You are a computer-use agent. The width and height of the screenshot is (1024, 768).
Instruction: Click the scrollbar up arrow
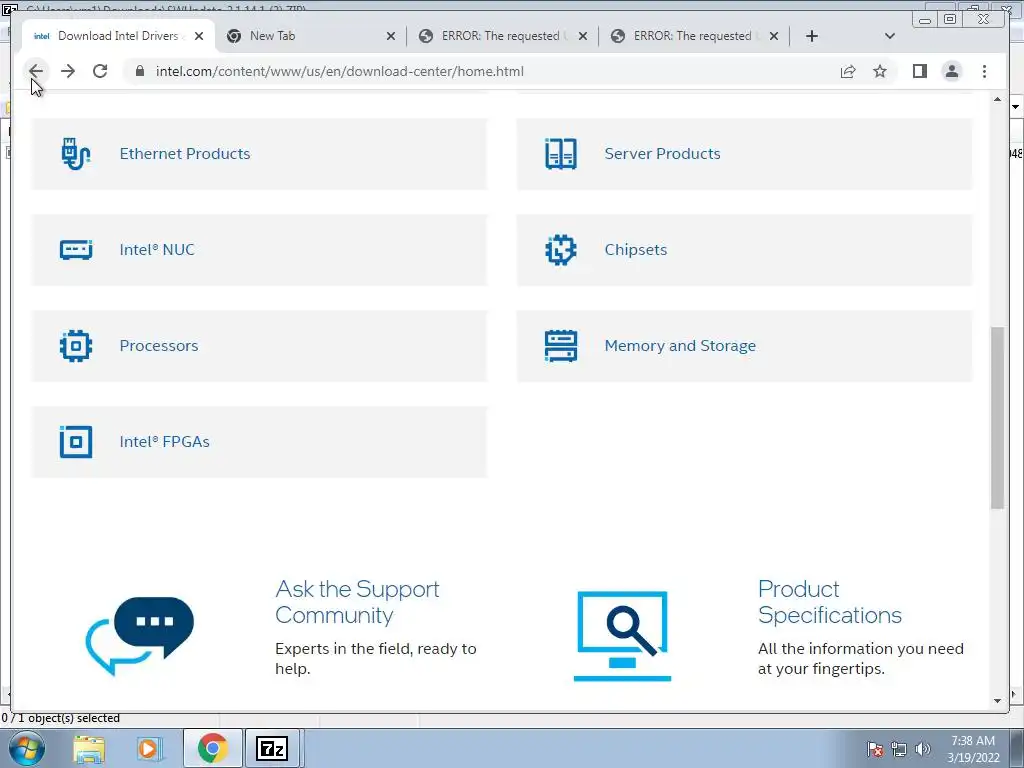(997, 99)
